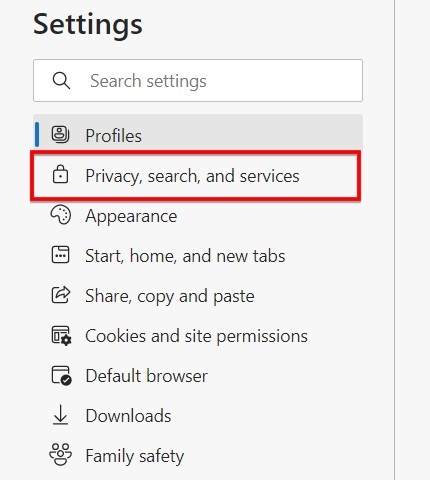The image size is (430, 480).
Task: Click the Profiles person card icon
Action: (x=60, y=135)
